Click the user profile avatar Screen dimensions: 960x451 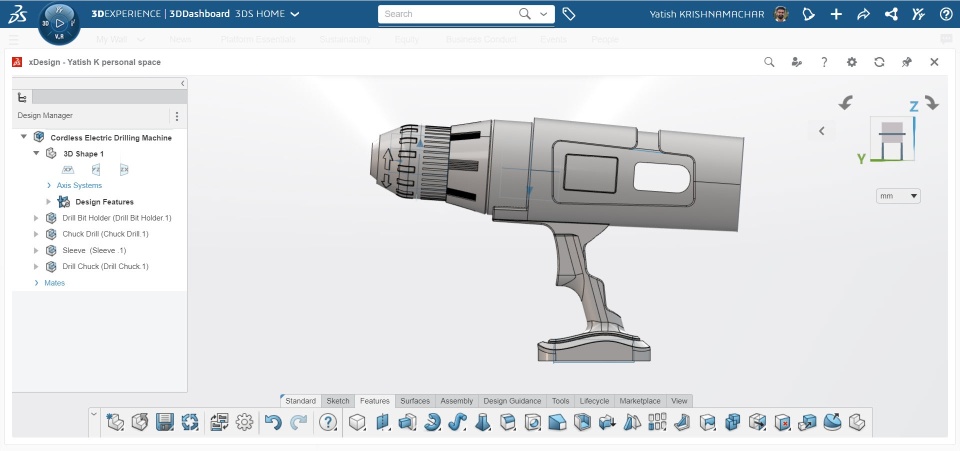tap(781, 14)
